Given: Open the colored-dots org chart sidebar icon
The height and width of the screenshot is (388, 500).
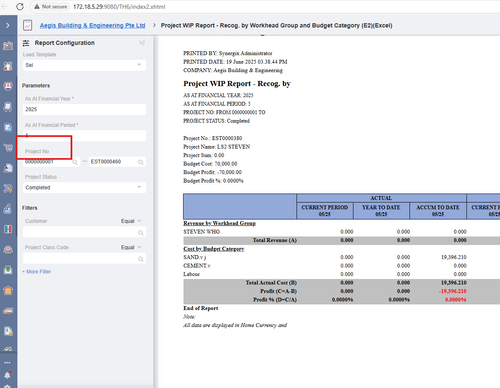Looking at the screenshot, I should pos(8,66).
